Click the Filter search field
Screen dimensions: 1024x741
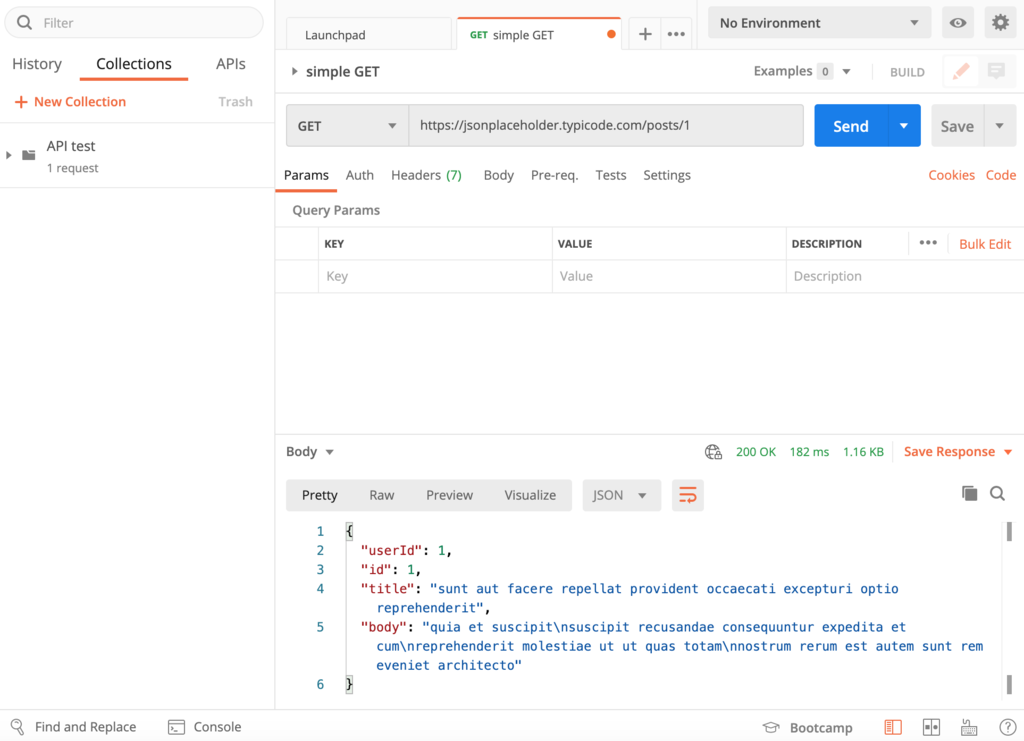[x=134, y=23]
